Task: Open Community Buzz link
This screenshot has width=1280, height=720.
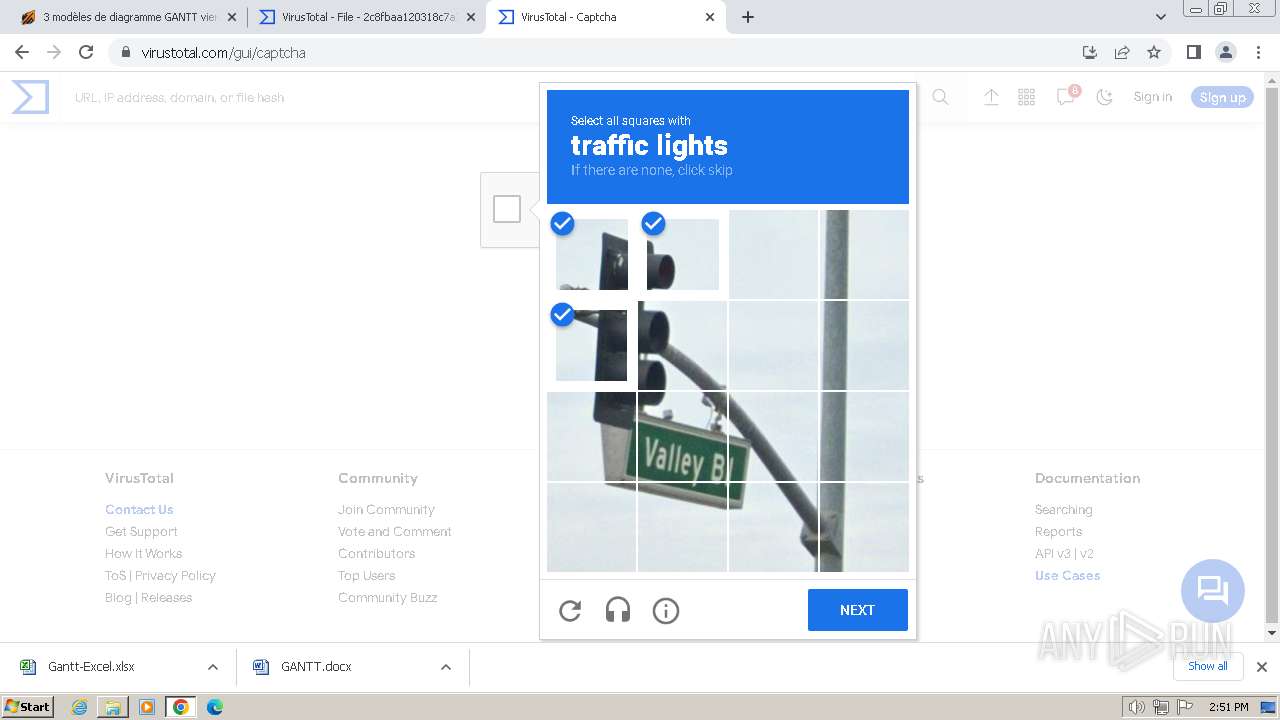Action: (387, 597)
